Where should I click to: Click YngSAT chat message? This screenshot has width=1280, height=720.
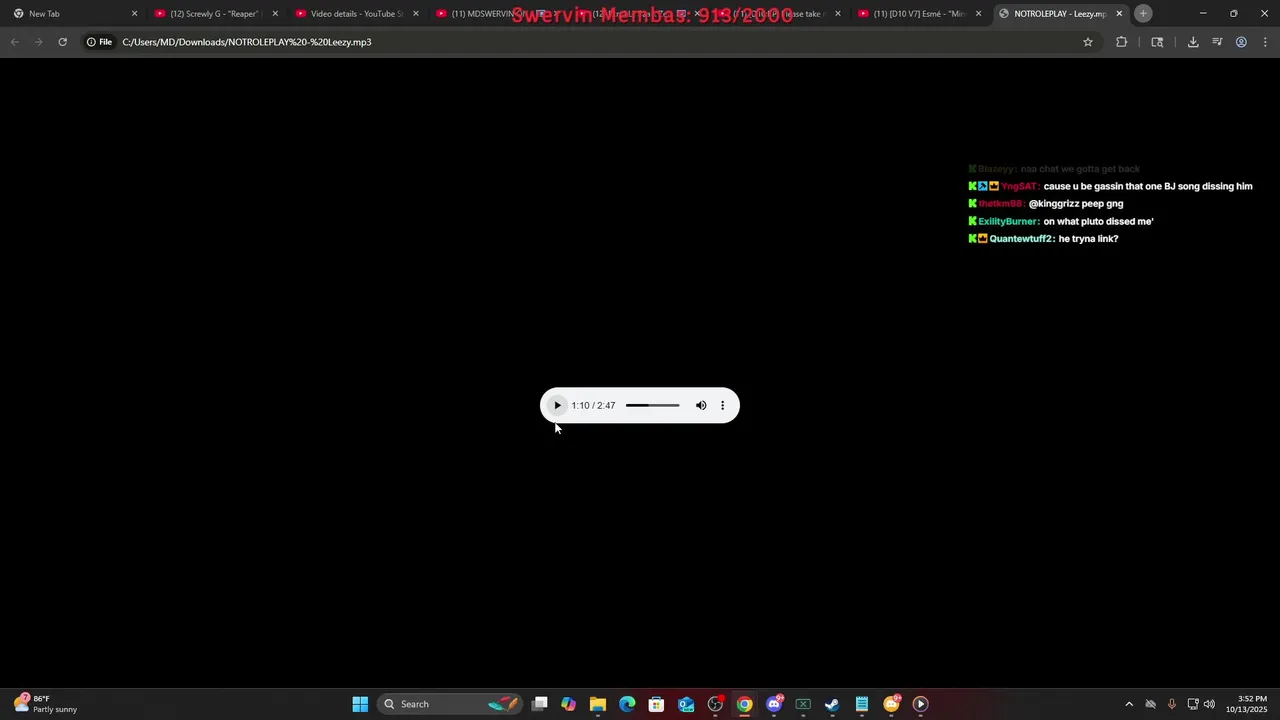click(x=1110, y=186)
